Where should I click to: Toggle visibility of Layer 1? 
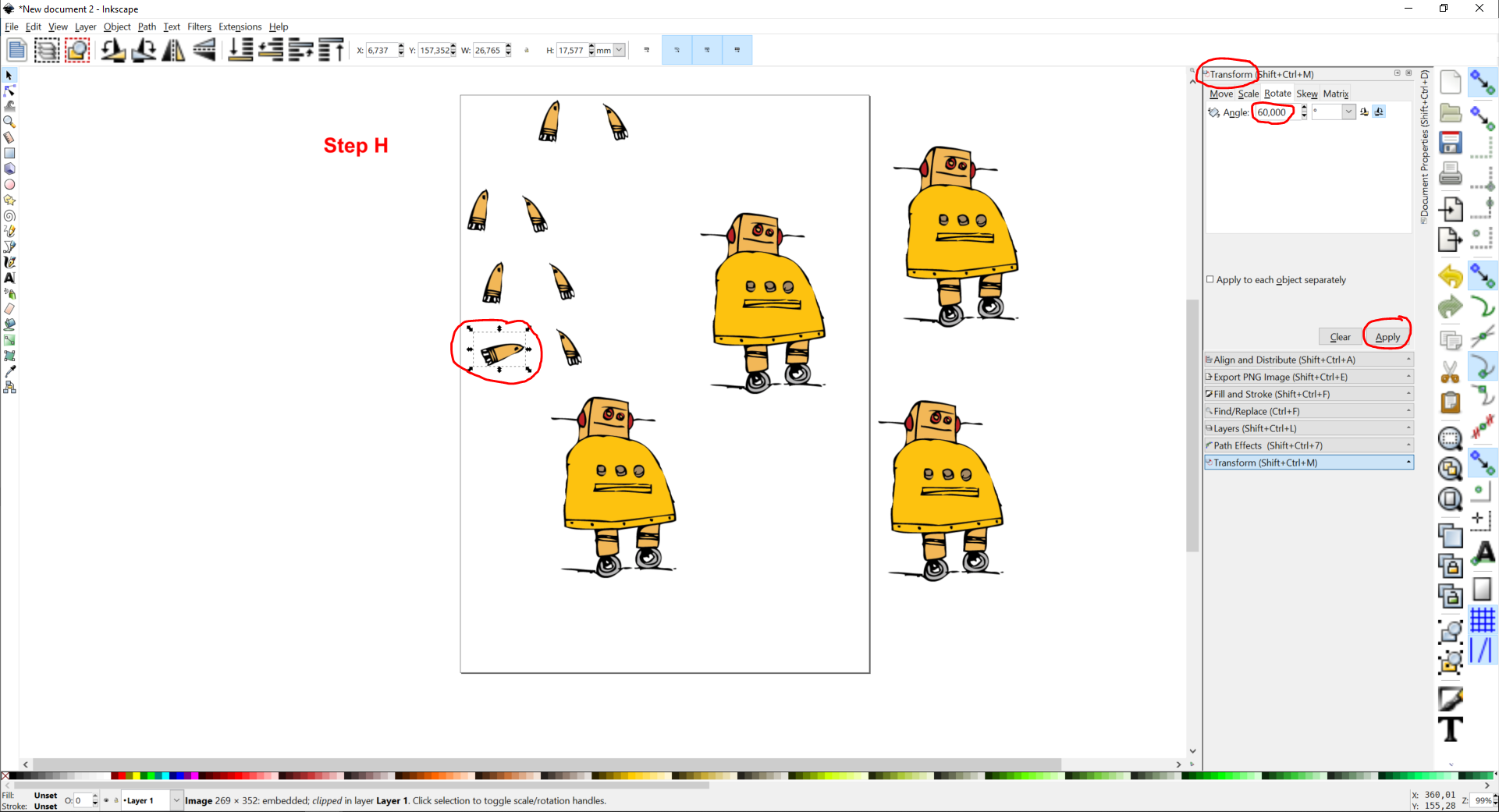point(106,801)
